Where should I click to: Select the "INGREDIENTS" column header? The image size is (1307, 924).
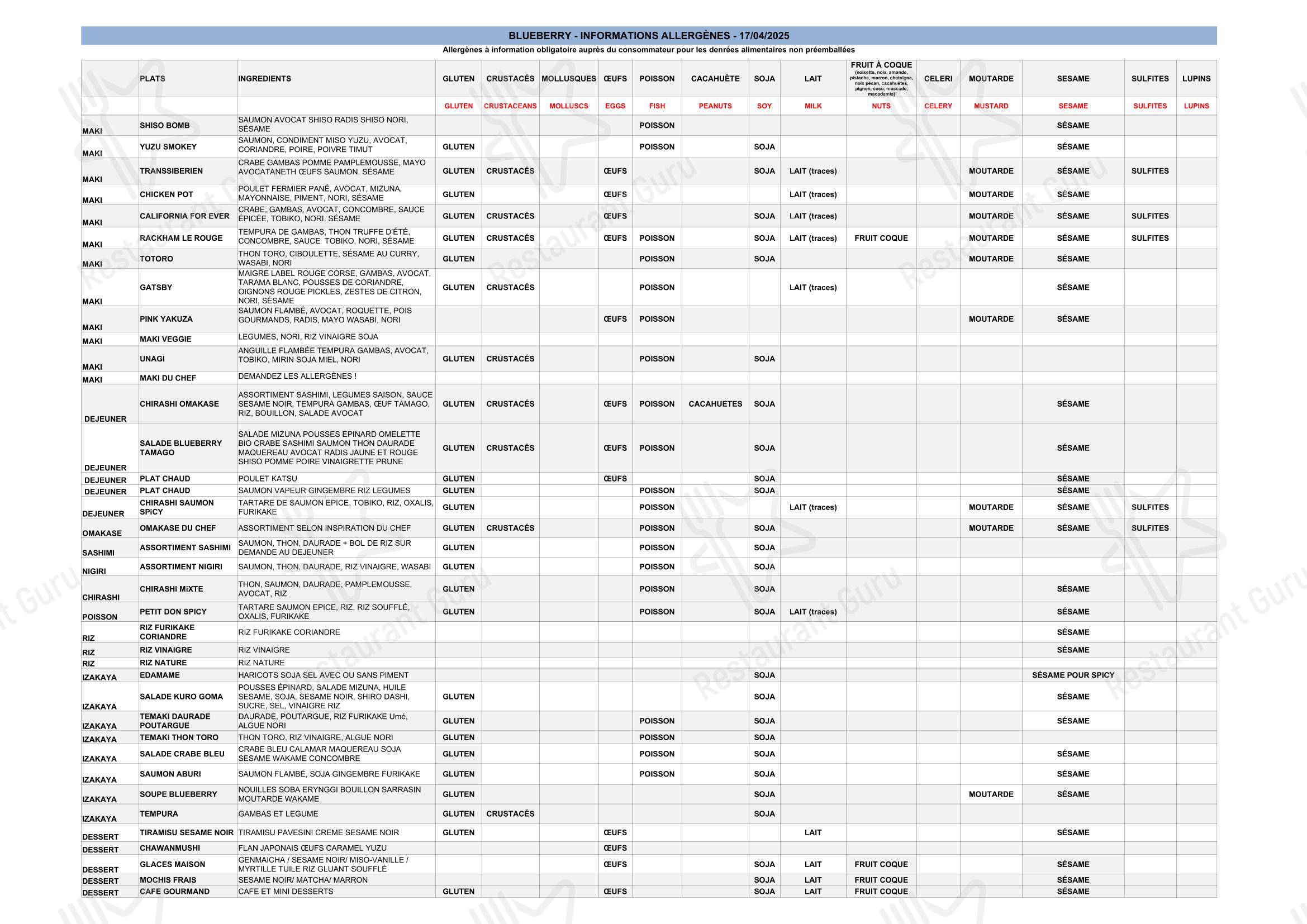tap(265, 79)
